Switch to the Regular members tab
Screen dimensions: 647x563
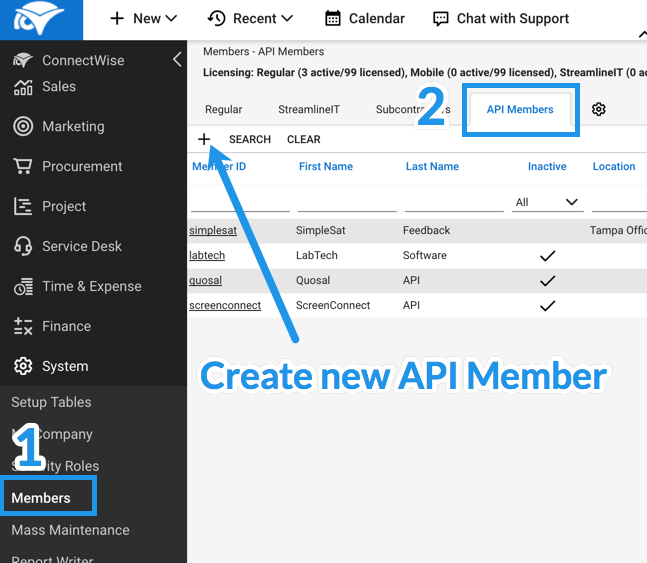[x=223, y=110]
